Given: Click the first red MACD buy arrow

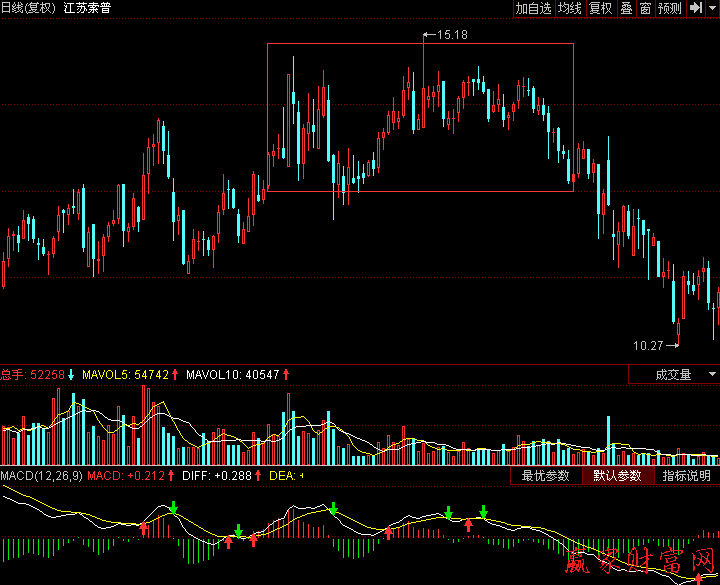Looking at the screenshot, I should click(143, 527).
